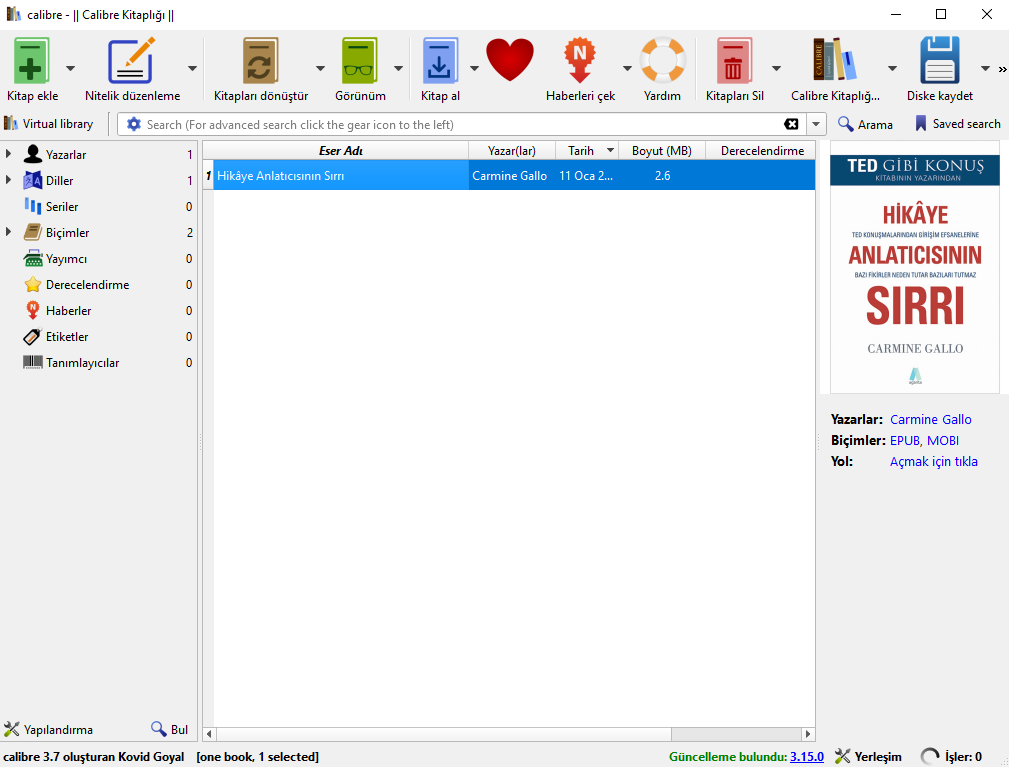The width and height of the screenshot is (1009, 767).
Task: Click Açmak için tıkla path link
Action: 934,461
